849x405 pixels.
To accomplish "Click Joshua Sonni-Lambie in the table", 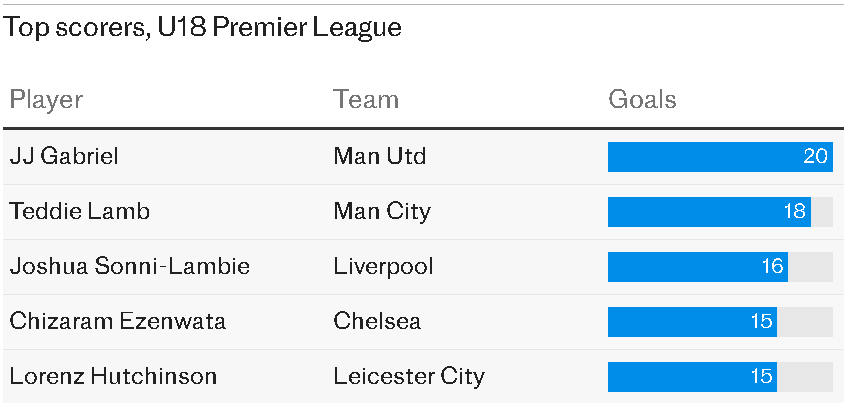I will click(x=129, y=266).
